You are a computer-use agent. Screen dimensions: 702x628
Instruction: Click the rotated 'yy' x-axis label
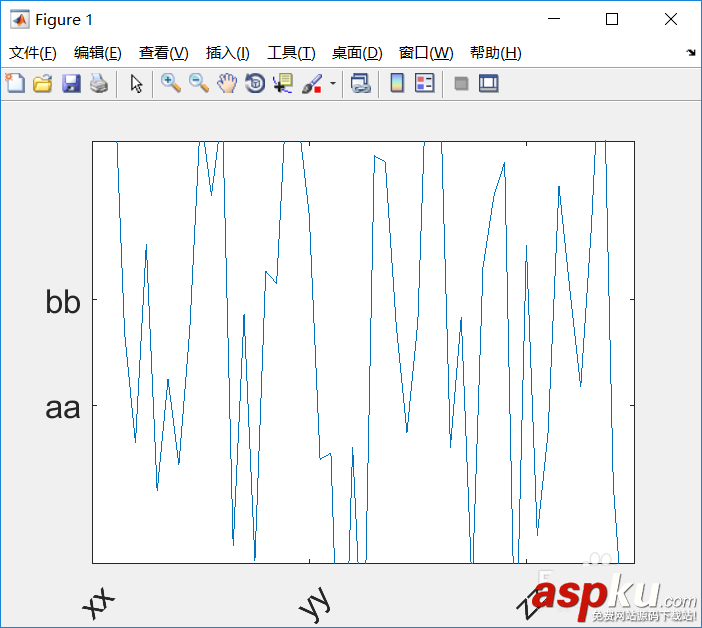point(315,605)
